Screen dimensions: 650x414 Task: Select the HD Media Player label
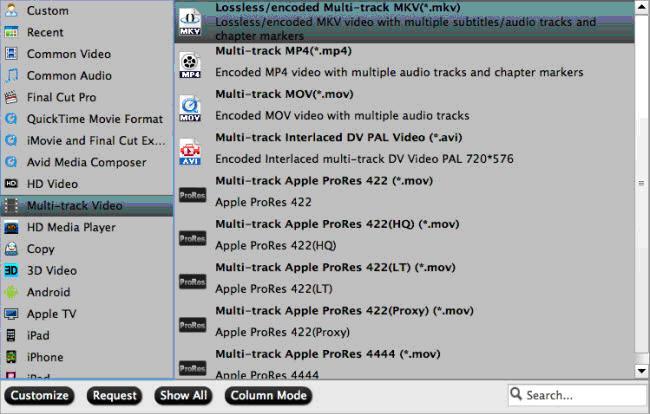(x=71, y=227)
